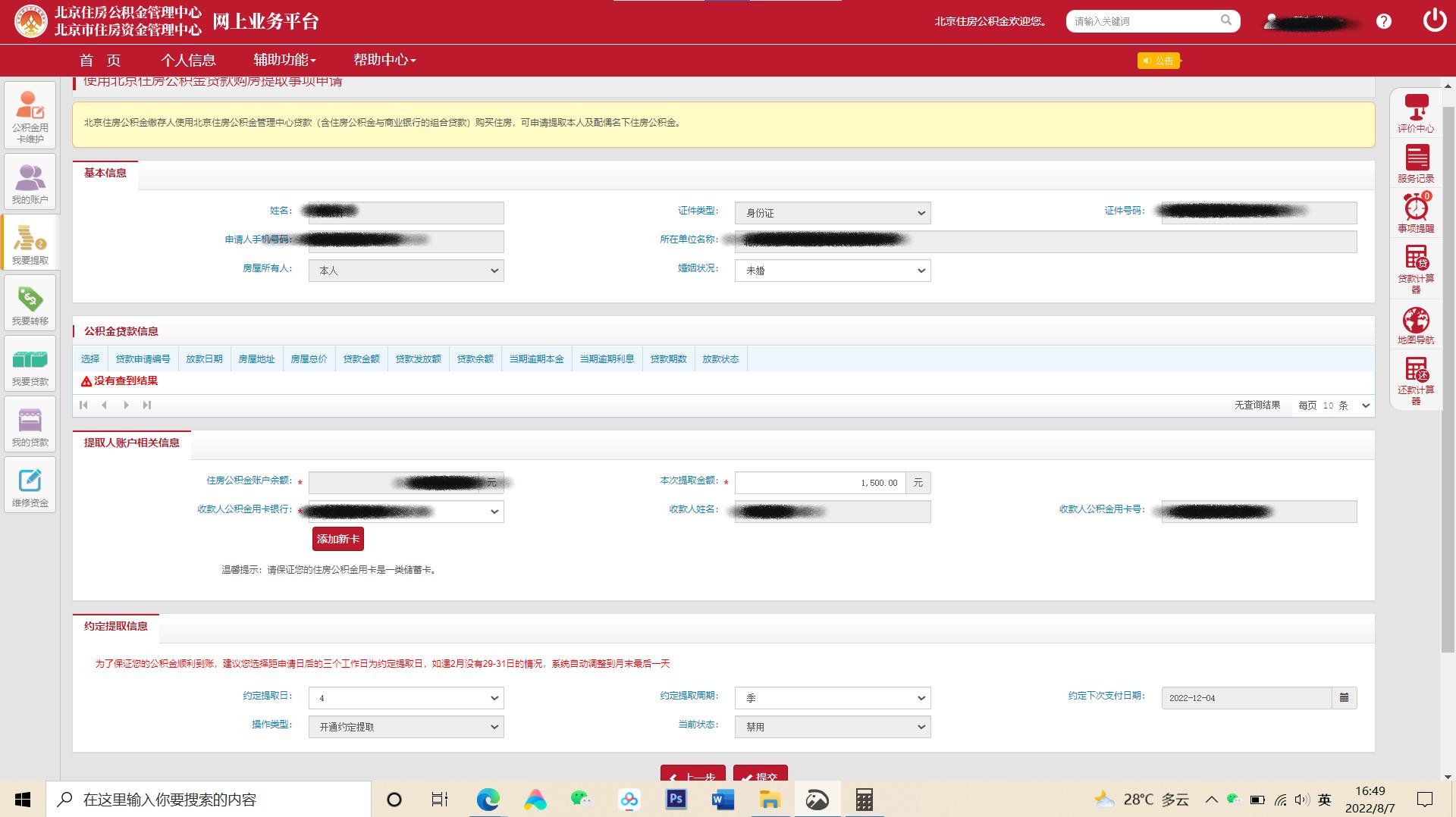Click the 本次提取金额 amount field
1456x817 pixels.
[x=819, y=483]
